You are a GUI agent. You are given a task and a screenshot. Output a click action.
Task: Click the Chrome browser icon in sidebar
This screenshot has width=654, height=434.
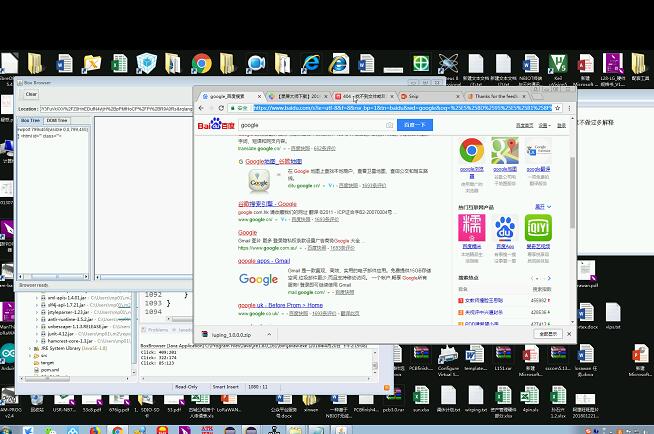tap(472, 150)
